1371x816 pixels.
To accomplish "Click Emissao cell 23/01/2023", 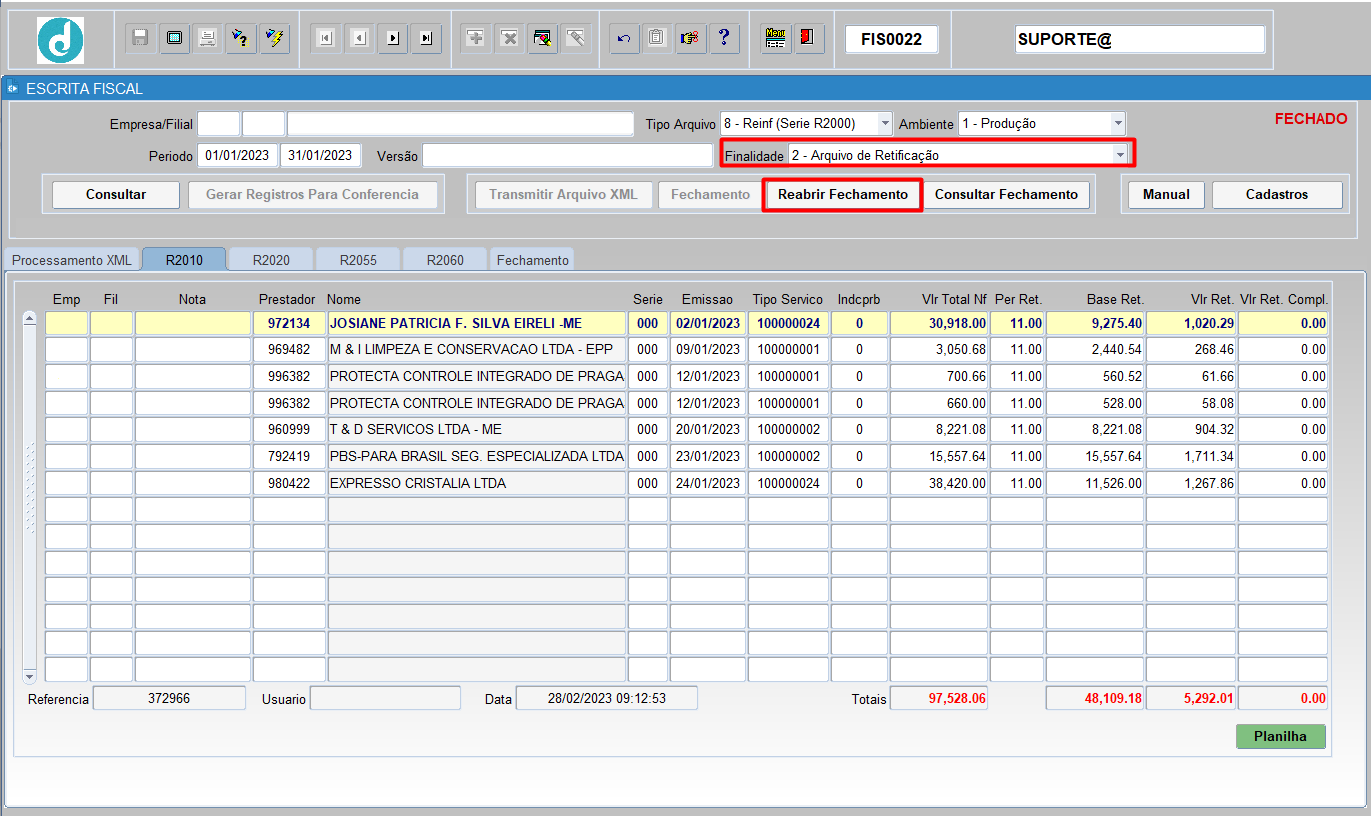I will (x=708, y=456).
